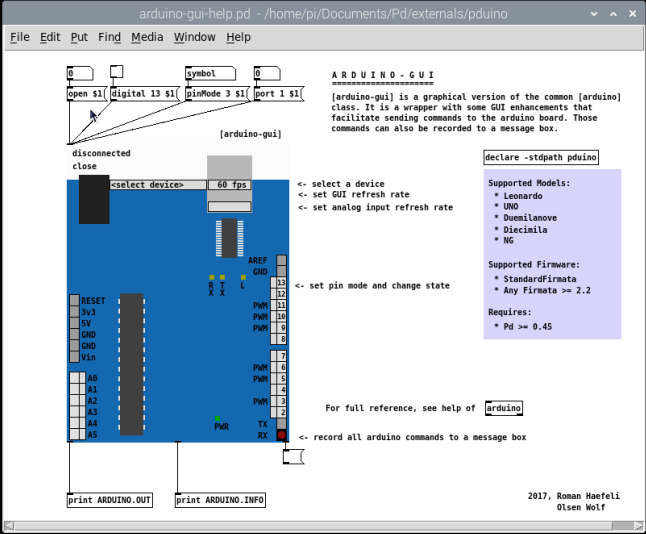Image resolution: width=646 pixels, height=534 pixels.
Task: Click the arduino help object link
Action: point(503,408)
